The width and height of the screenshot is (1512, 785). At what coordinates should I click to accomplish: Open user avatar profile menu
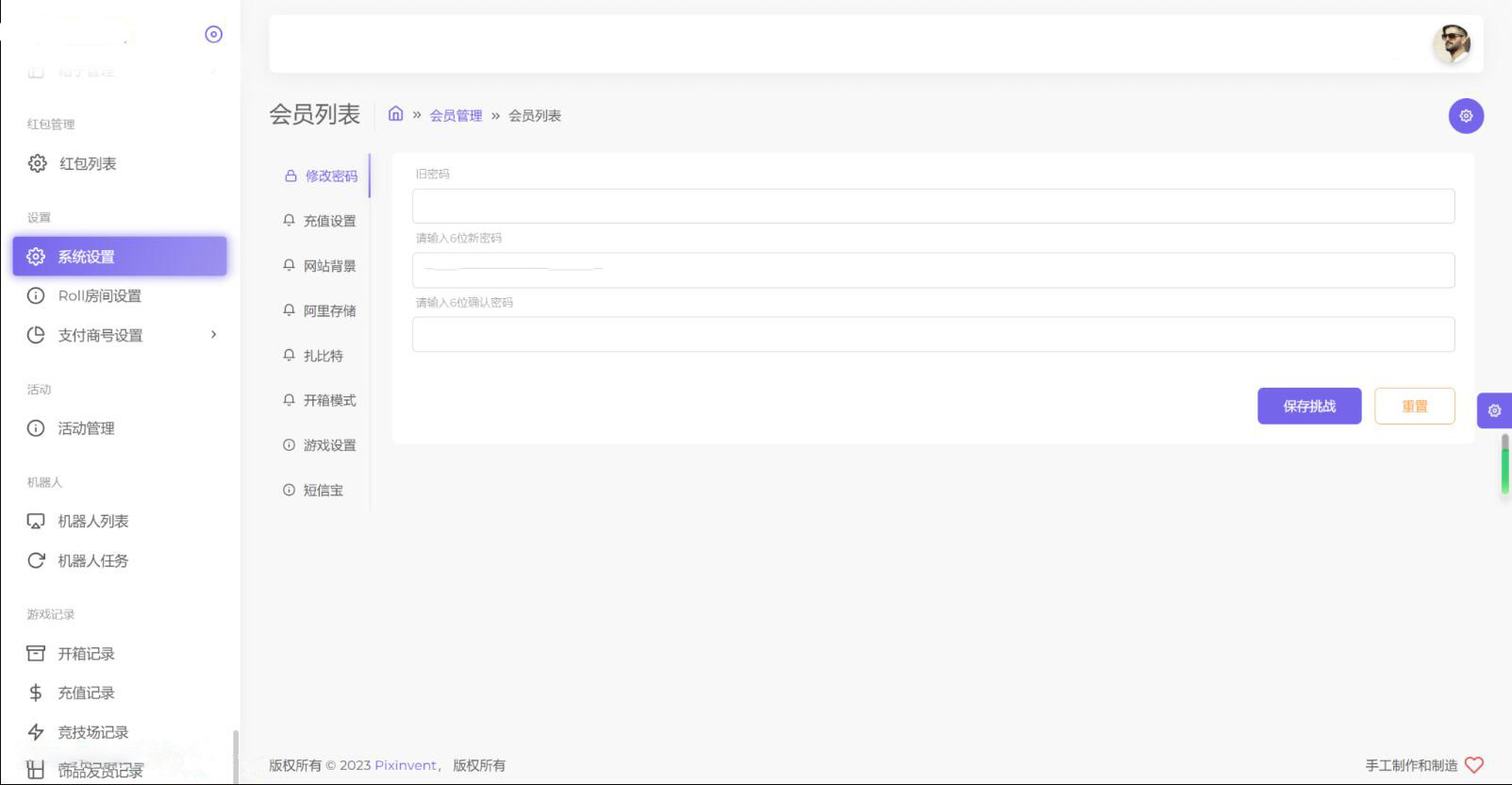(x=1452, y=44)
